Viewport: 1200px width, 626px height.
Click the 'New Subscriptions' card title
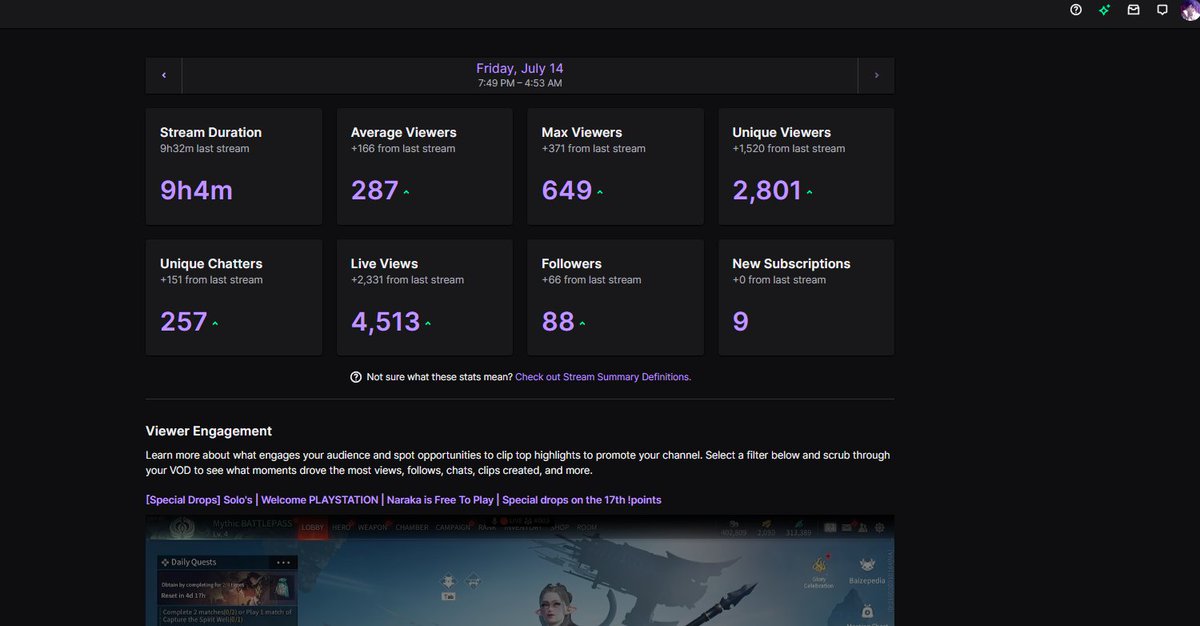point(792,264)
